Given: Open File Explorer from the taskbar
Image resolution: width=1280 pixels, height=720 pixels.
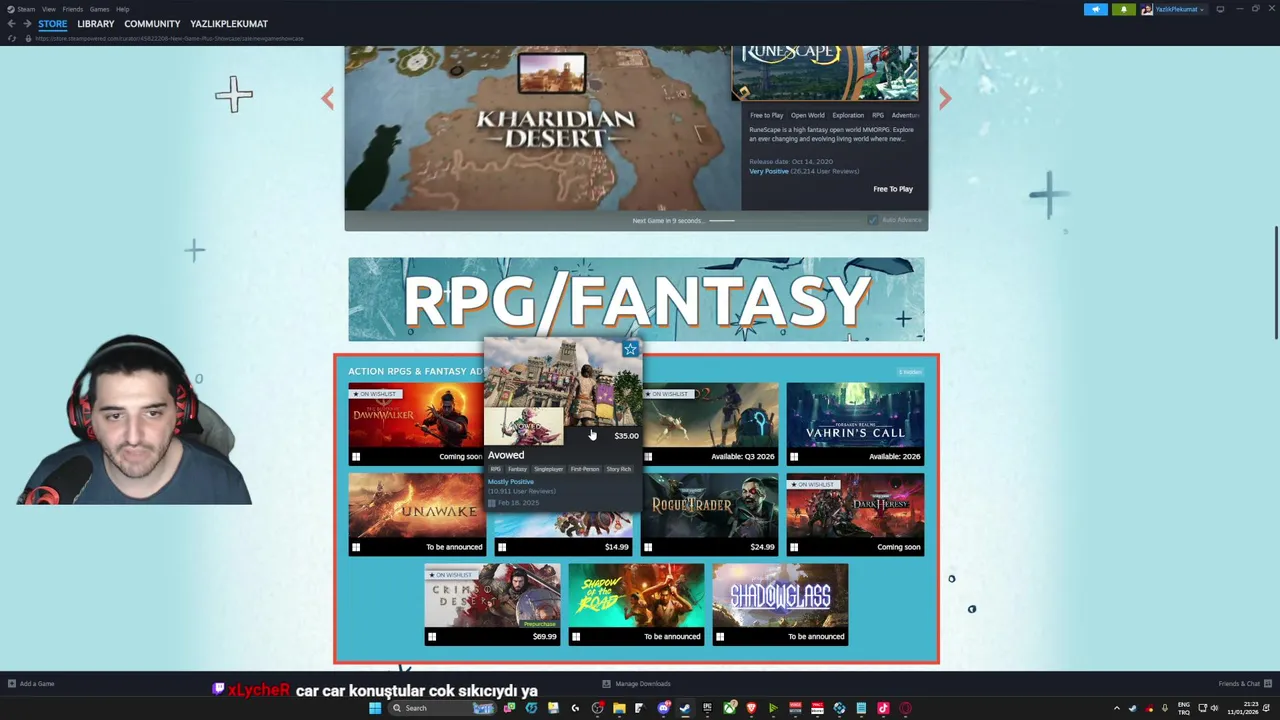Looking at the screenshot, I should click(619, 708).
